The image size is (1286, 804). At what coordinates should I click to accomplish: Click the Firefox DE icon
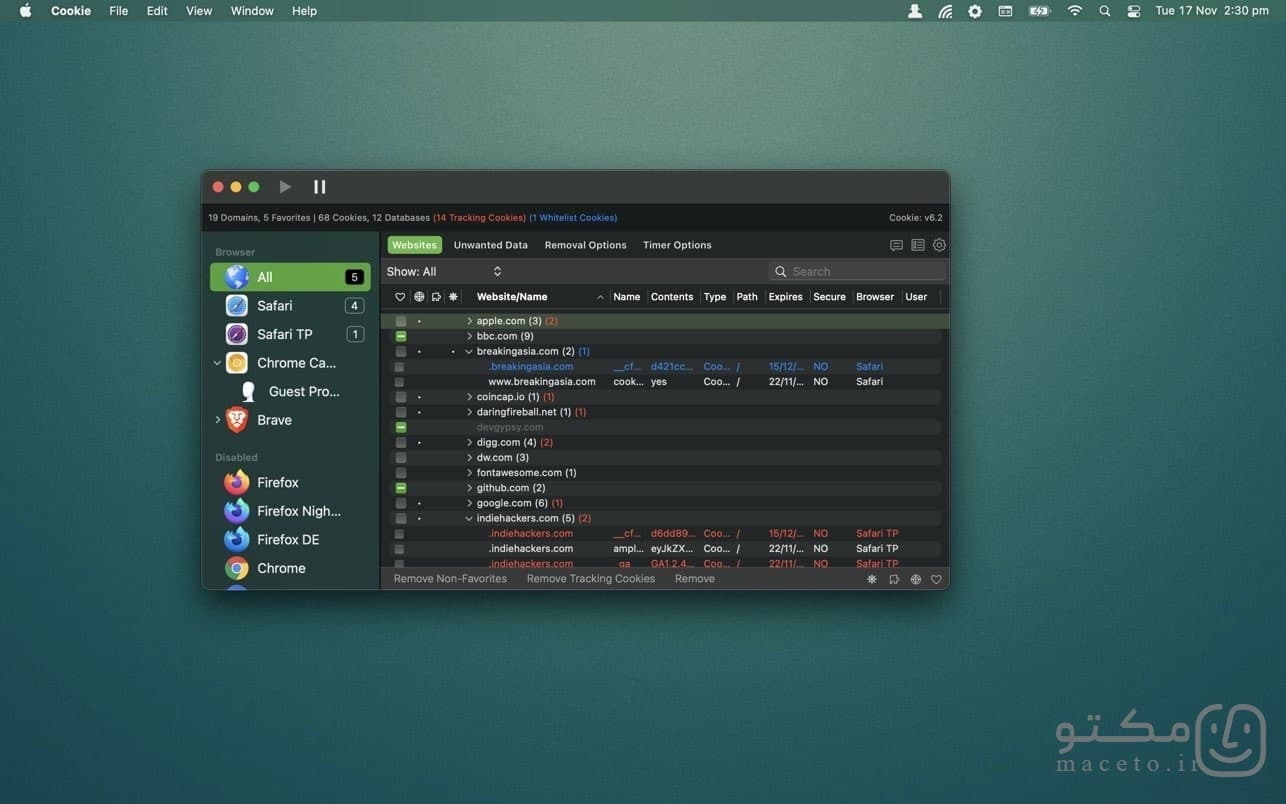tap(237, 540)
